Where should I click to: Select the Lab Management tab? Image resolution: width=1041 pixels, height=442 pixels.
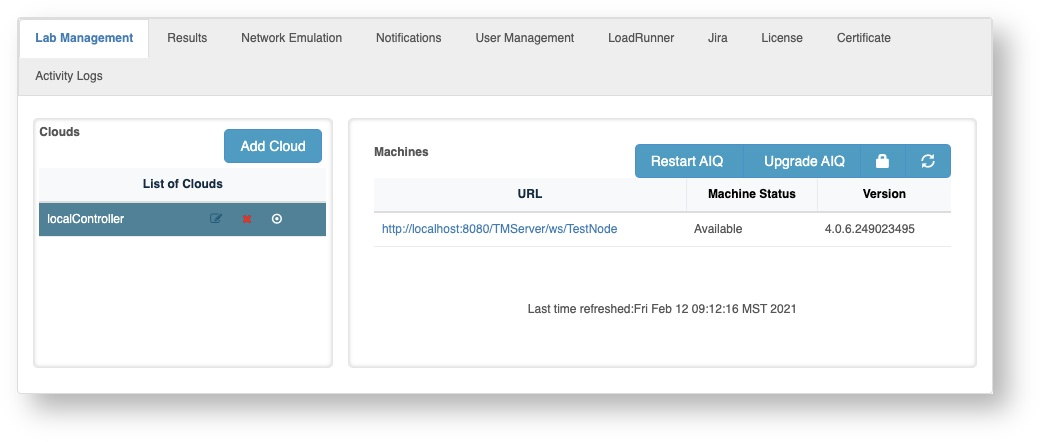(x=84, y=38)
